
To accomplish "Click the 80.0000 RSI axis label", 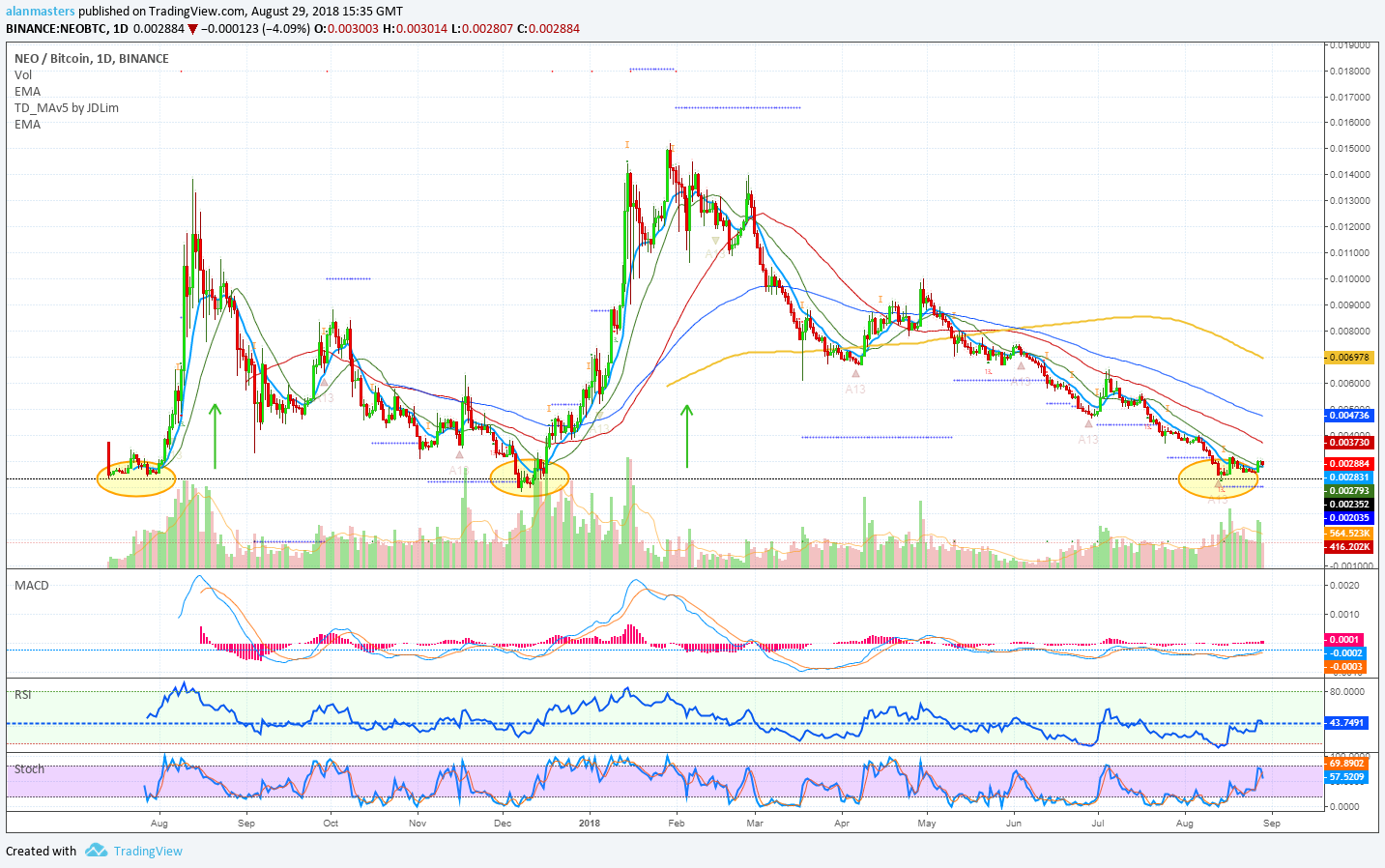I will pos(1347,692).
